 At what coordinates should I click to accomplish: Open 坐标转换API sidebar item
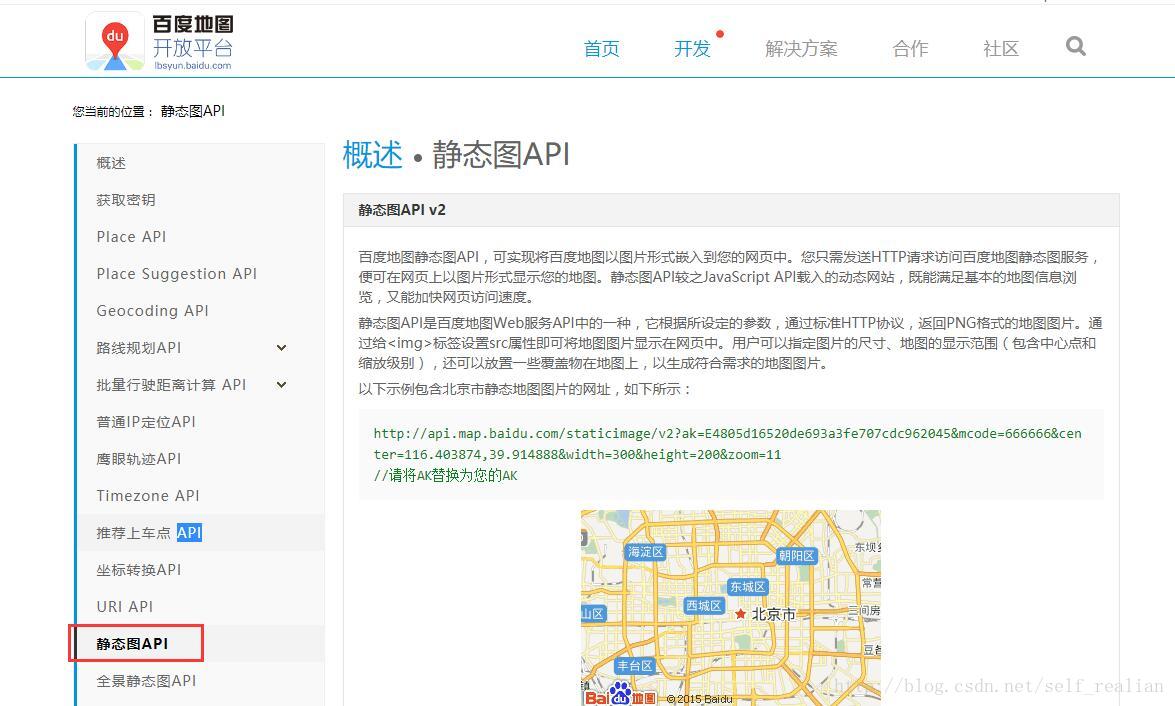tap(139, 570)
